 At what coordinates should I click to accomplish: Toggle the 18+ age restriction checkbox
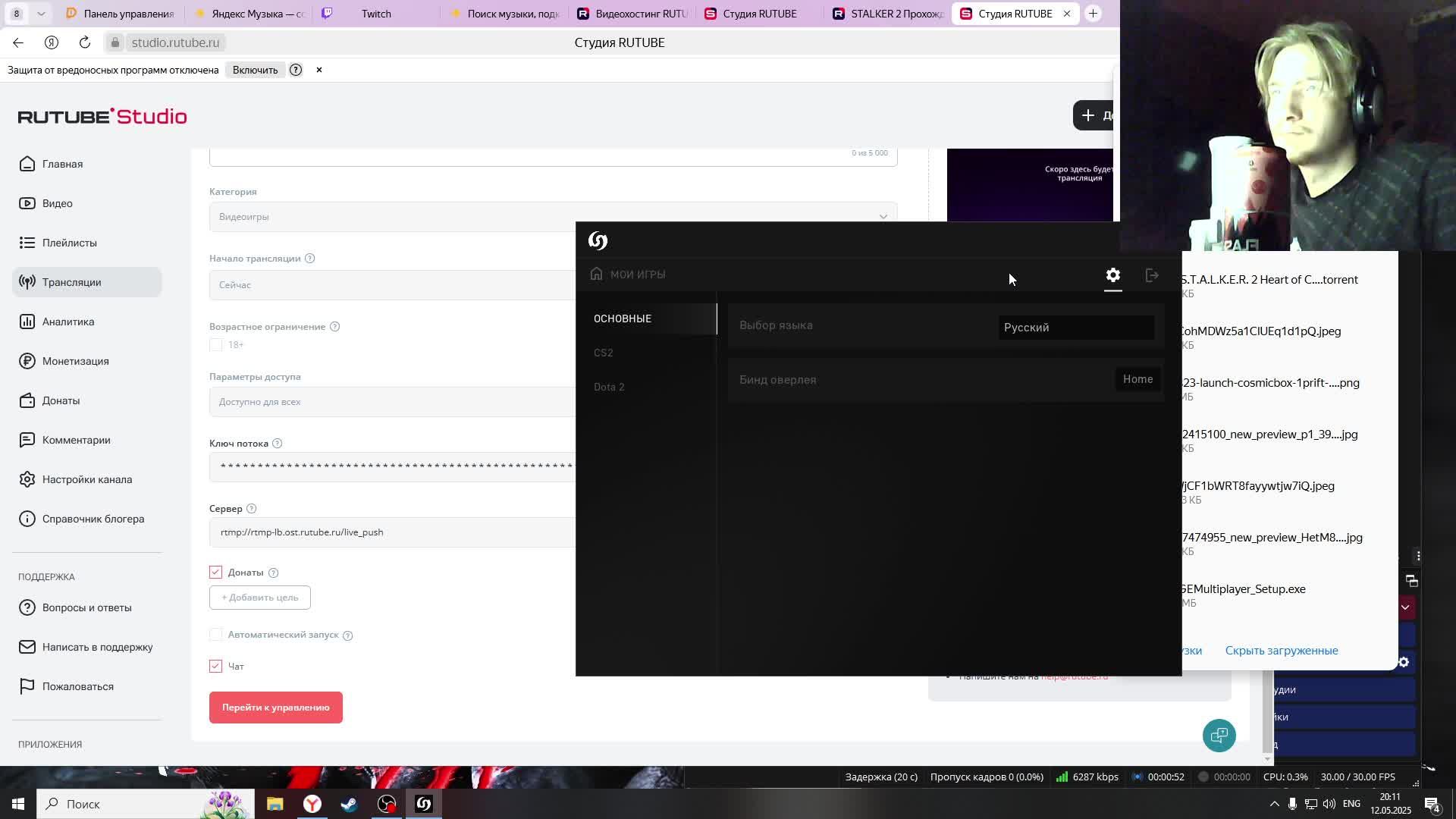216,345
